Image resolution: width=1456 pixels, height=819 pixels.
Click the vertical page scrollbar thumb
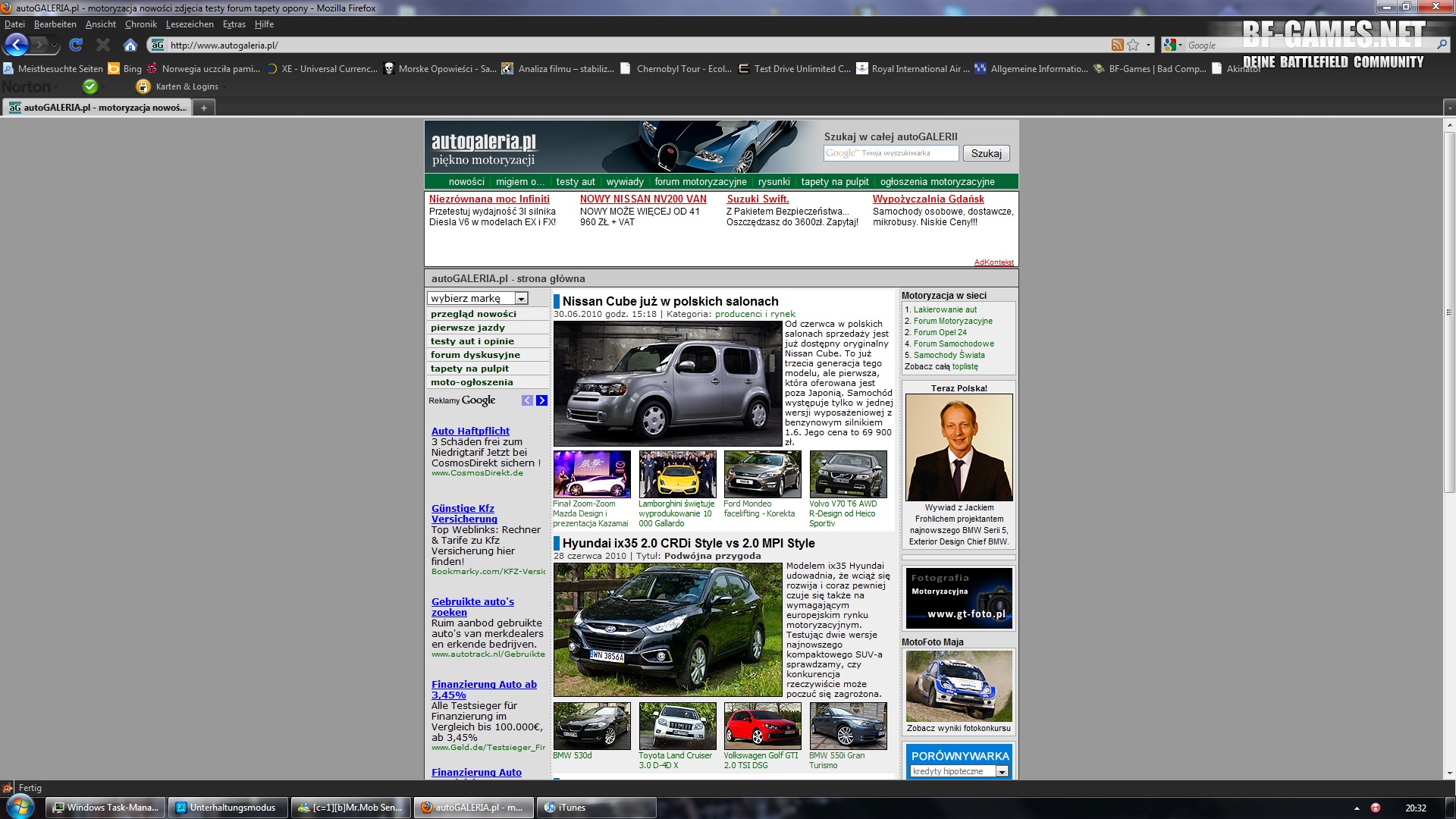(1449, 312)
